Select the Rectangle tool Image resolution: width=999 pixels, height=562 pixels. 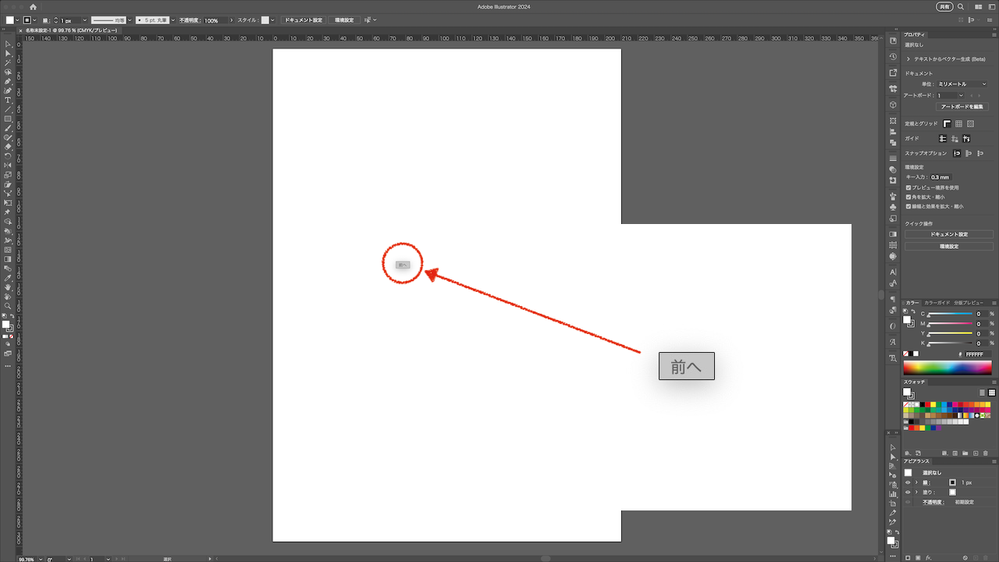click(x=8, y=119)
